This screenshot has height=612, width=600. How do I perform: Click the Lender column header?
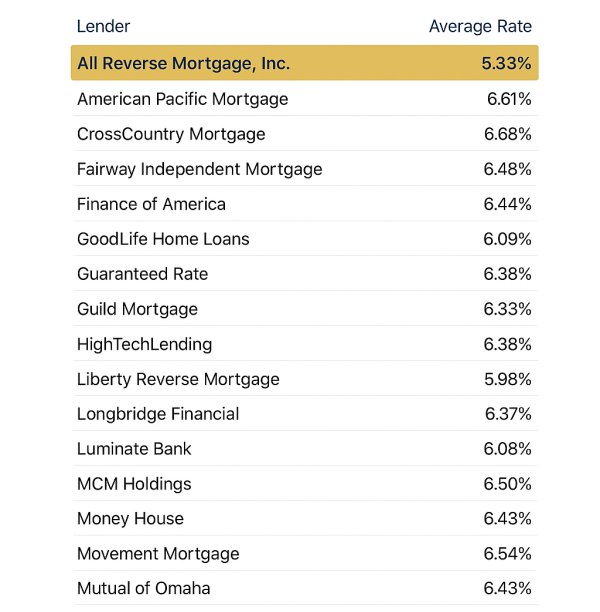[x=103, y=26]
